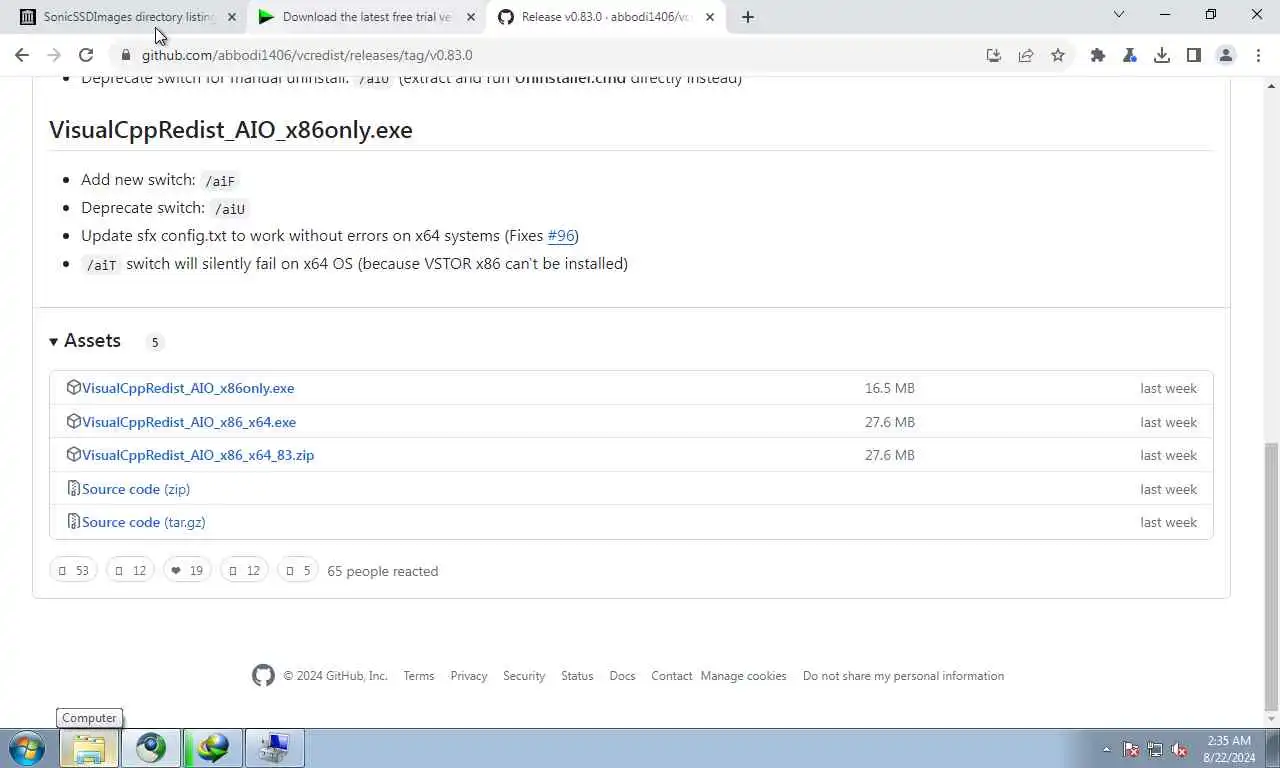
Task: Toggle the first reaction showing 12
Action: click(130, 571)
